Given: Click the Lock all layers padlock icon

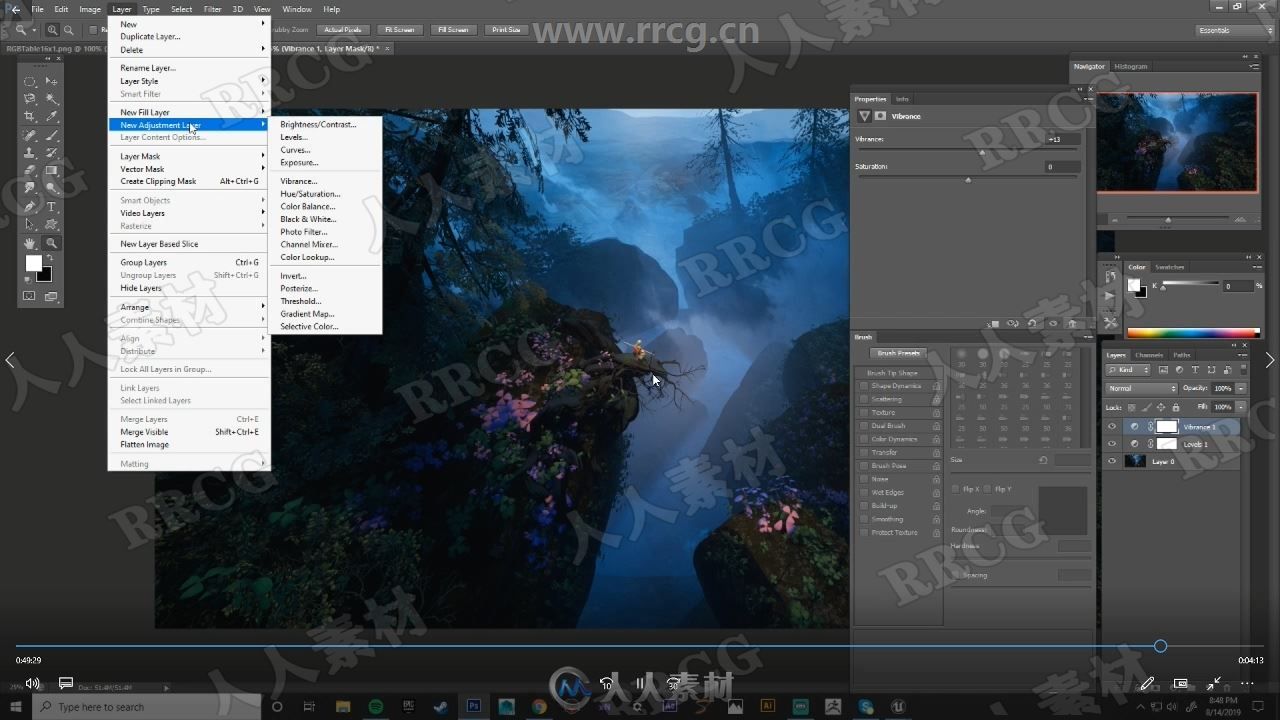Looking at the screenshot, I should click(x=1176, y=408).
